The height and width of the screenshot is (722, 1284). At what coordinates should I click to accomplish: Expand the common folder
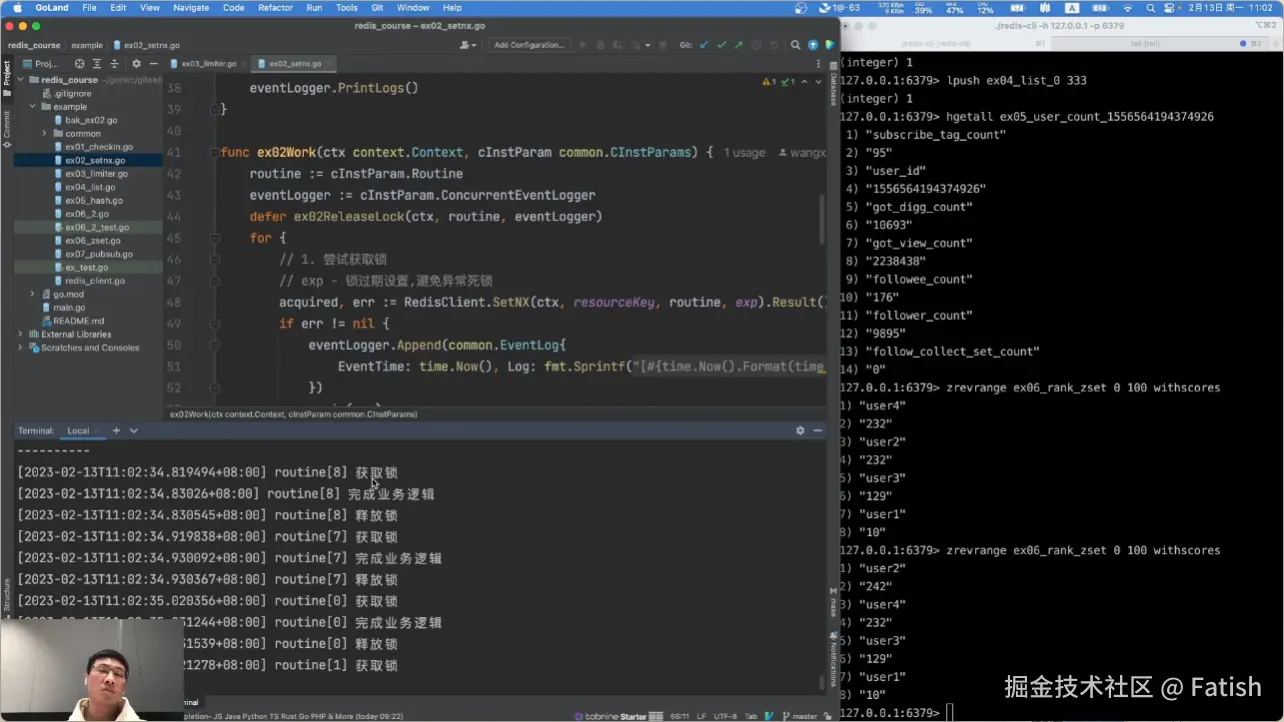[x=44, y=133]
